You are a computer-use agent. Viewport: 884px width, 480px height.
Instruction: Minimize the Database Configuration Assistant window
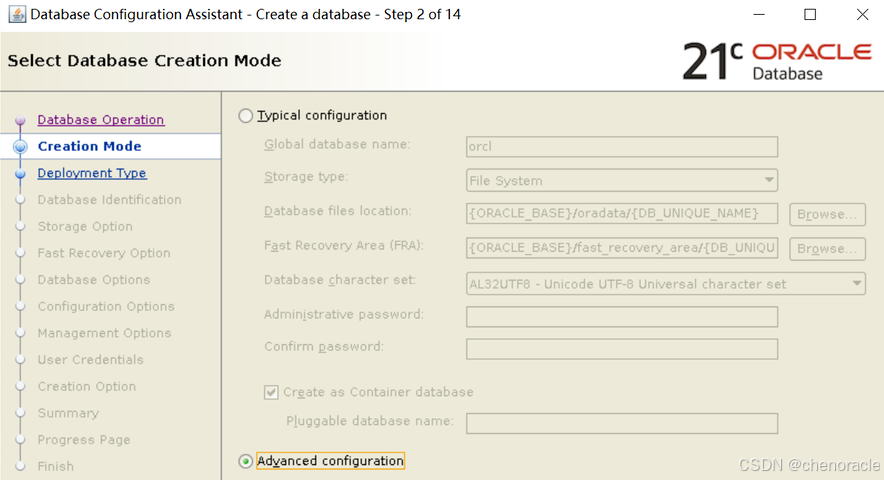758,15
